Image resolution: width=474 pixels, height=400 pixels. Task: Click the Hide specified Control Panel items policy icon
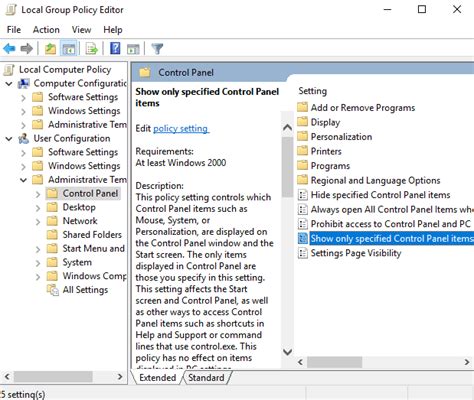[302, 195]
